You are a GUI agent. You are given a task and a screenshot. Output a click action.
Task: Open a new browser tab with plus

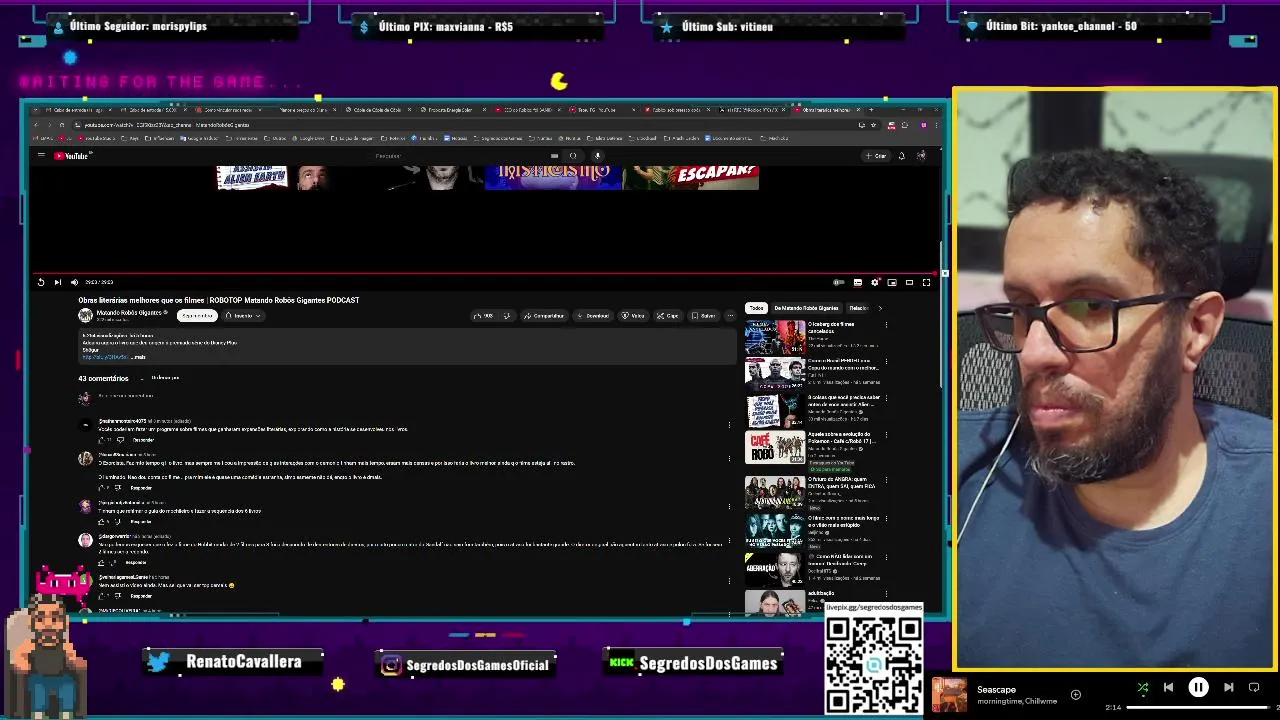871,109
